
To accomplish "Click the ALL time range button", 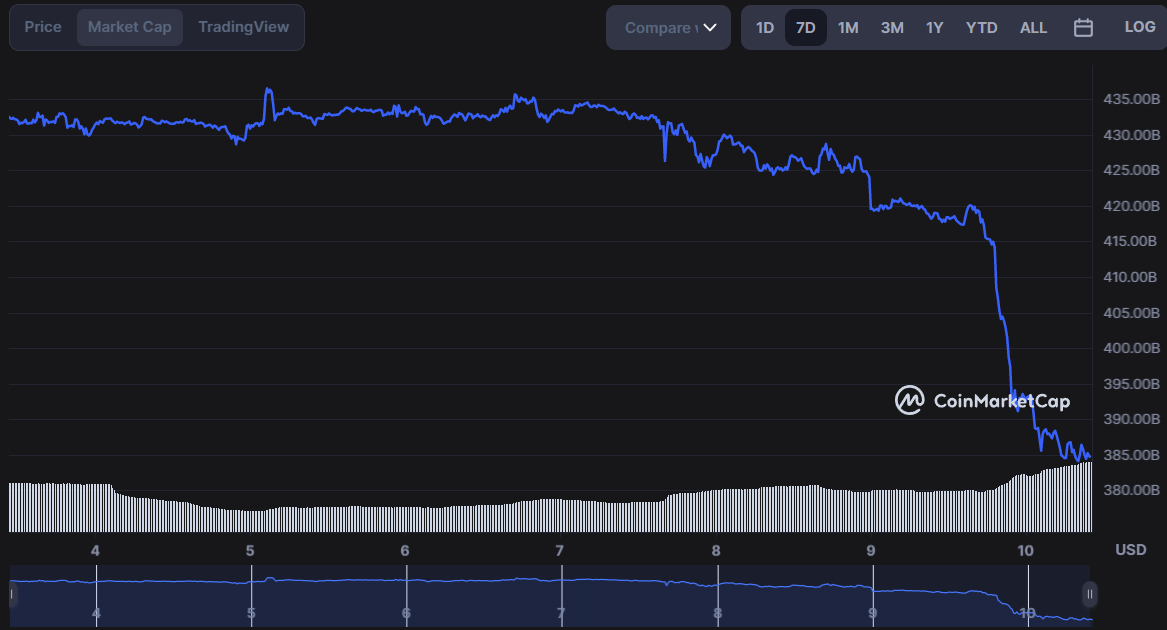I will (1033, 27).
